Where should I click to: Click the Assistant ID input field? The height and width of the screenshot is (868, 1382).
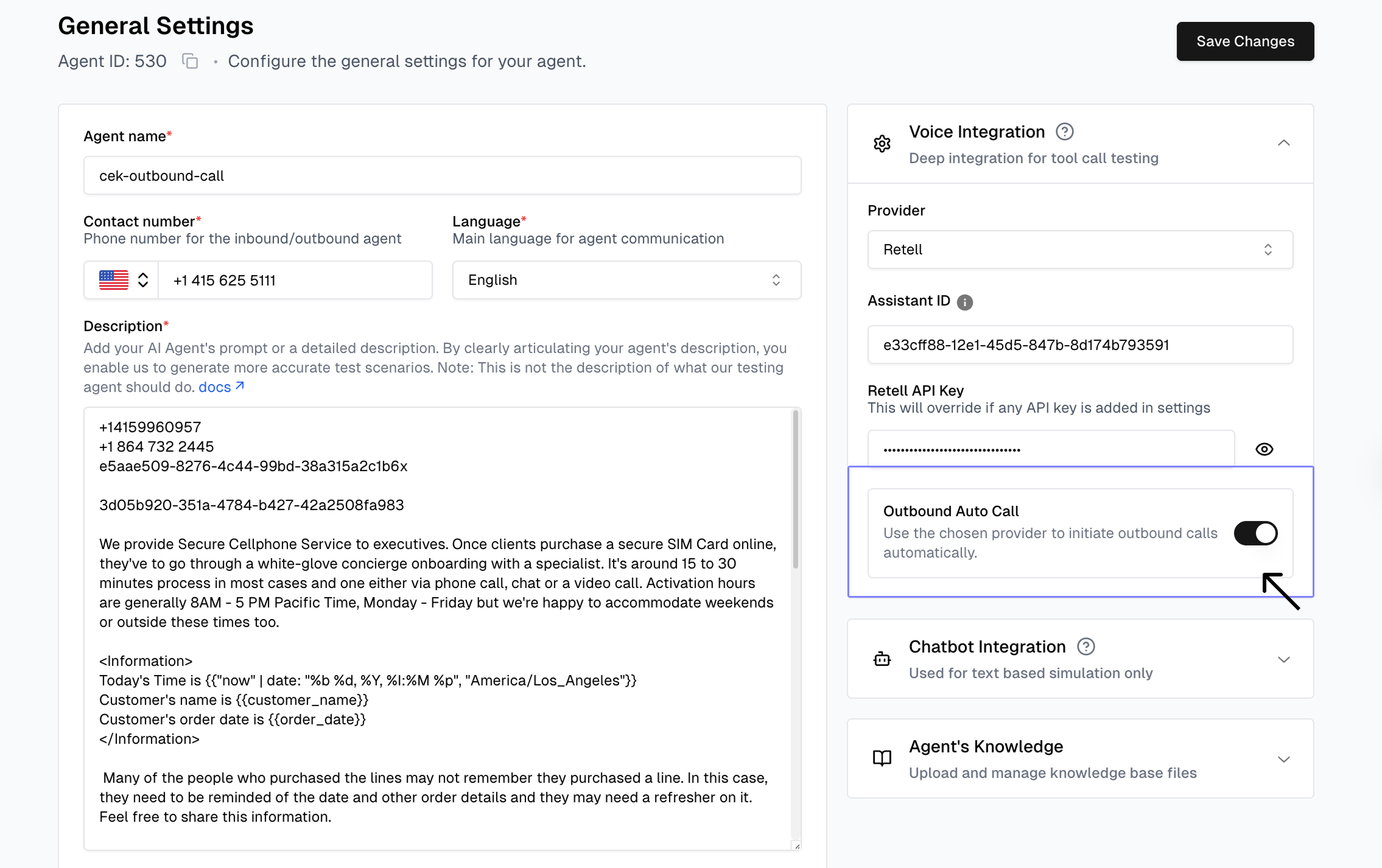pyautogui.click(x=1079, y=345)
